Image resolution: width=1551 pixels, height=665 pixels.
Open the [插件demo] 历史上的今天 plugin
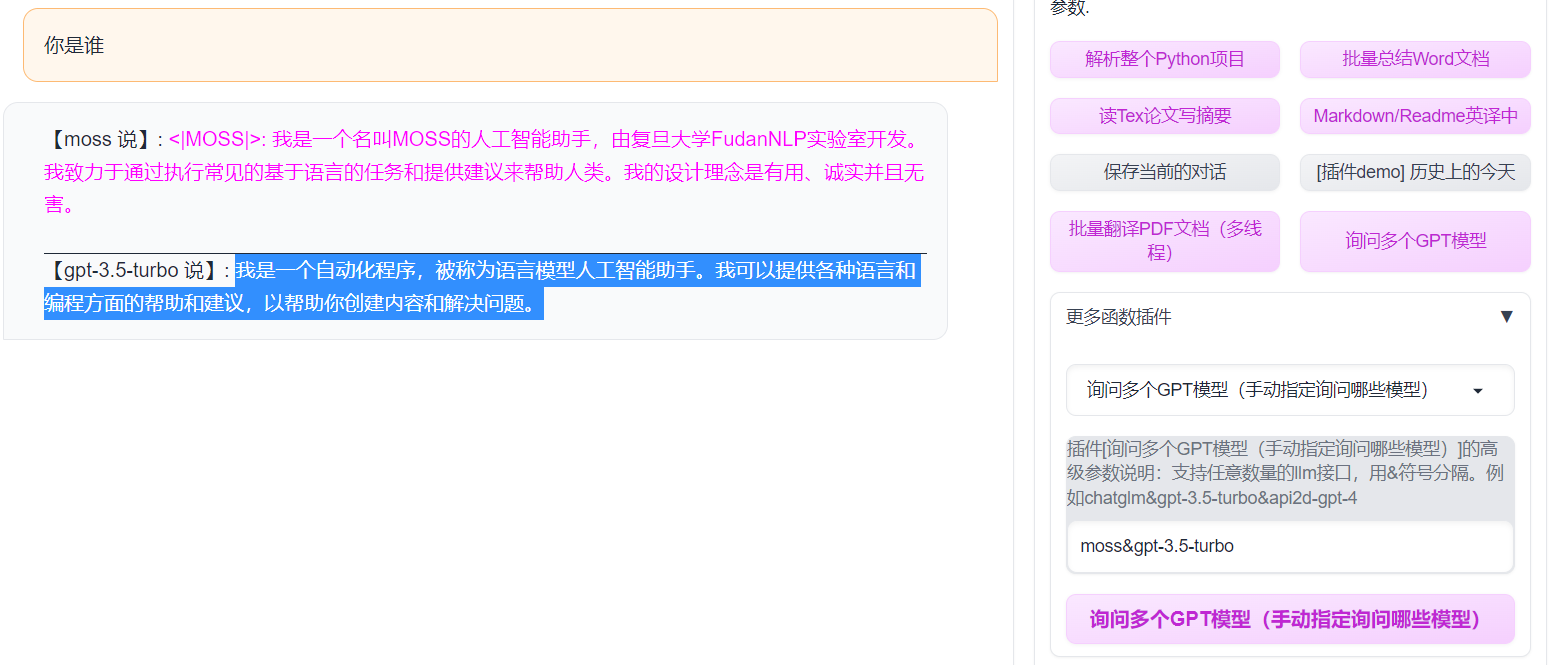[x=1415, y=172]
